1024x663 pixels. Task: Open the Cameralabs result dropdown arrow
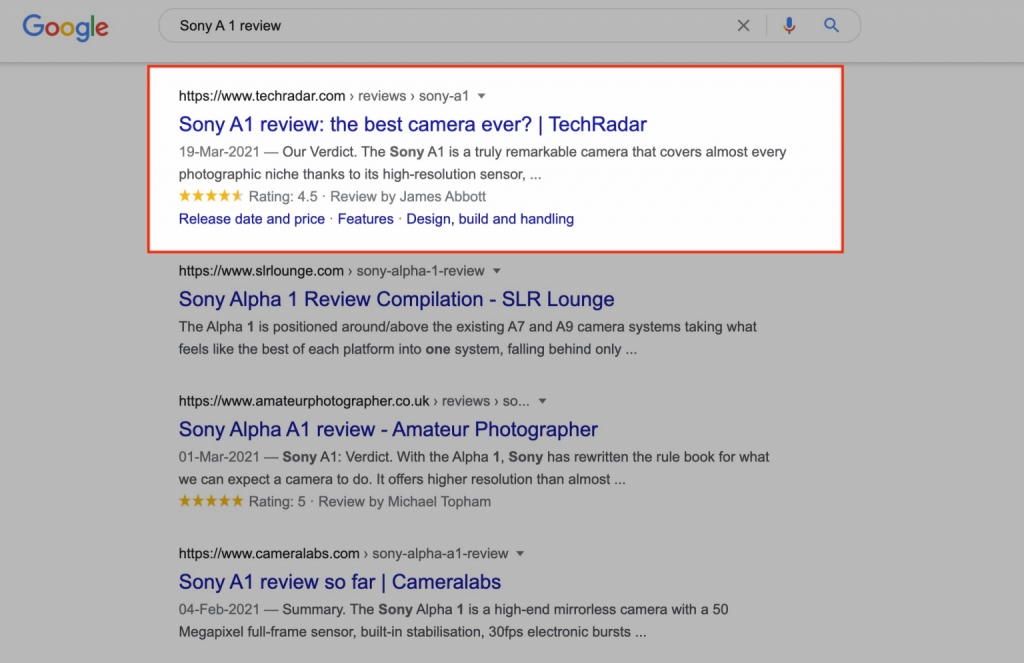[x=520, y=553]
